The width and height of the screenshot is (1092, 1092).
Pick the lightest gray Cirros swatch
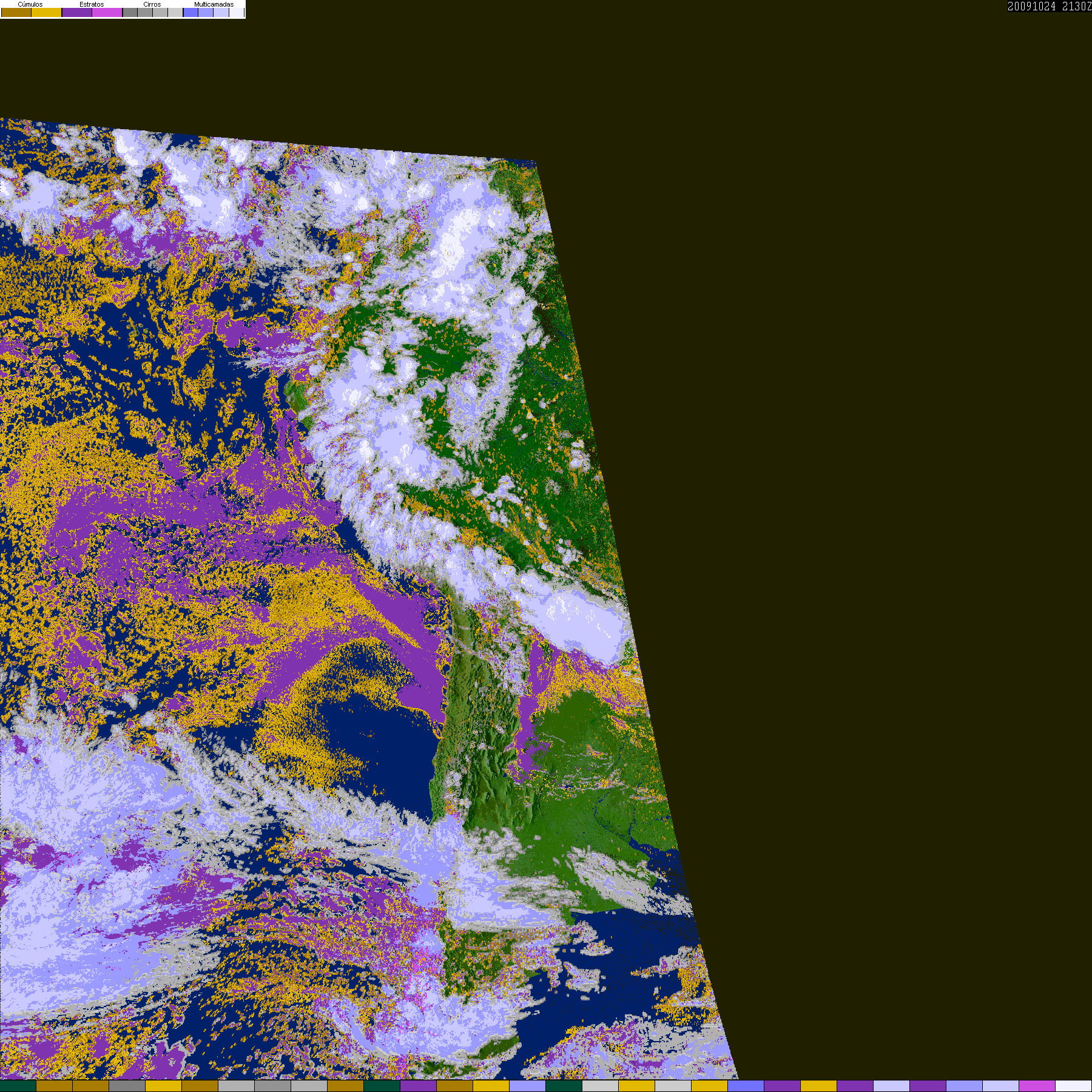pyautogui.click(x=175, y=12)
